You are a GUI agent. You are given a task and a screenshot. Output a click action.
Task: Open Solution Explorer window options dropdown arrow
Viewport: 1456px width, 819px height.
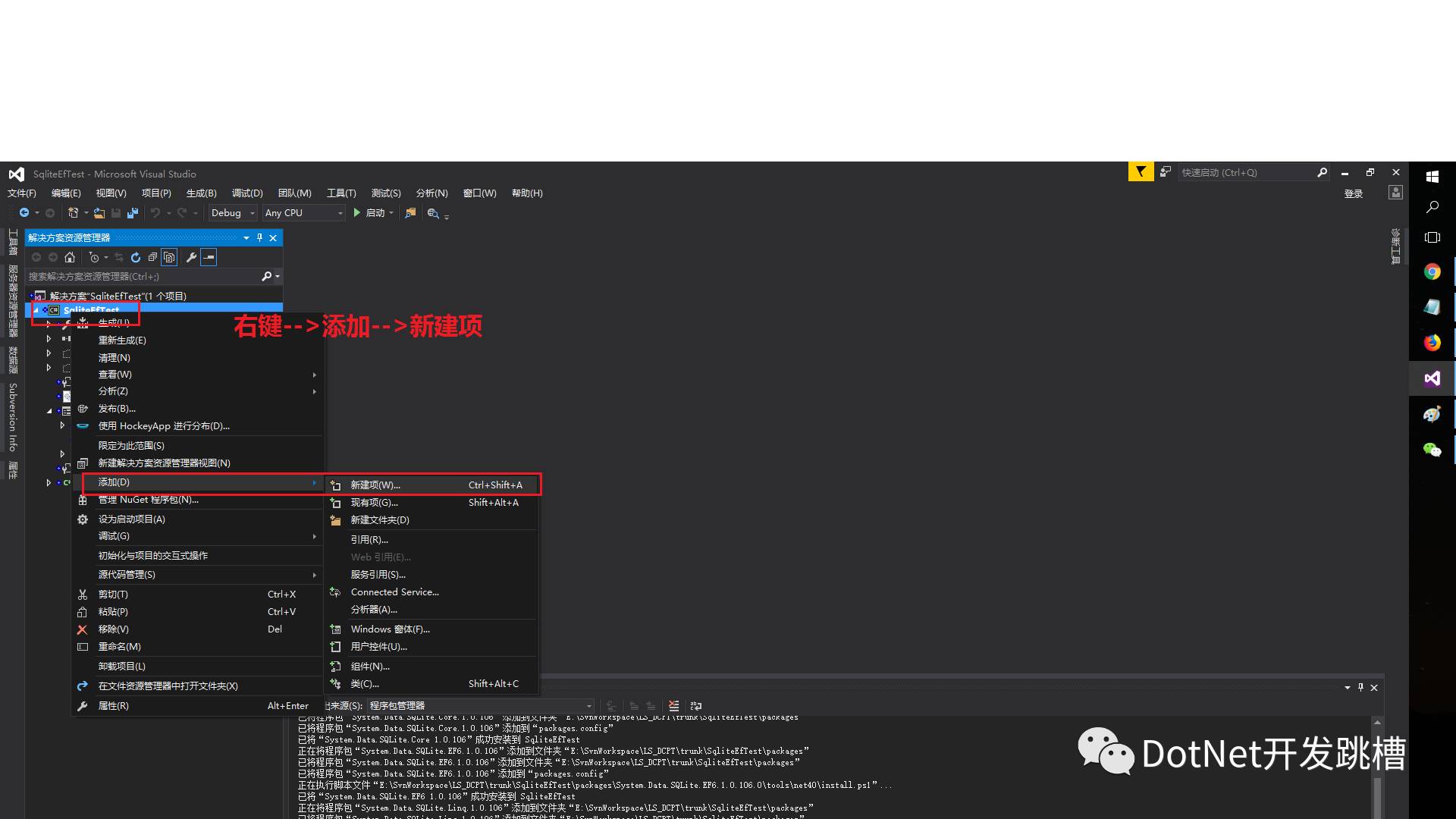246,237
